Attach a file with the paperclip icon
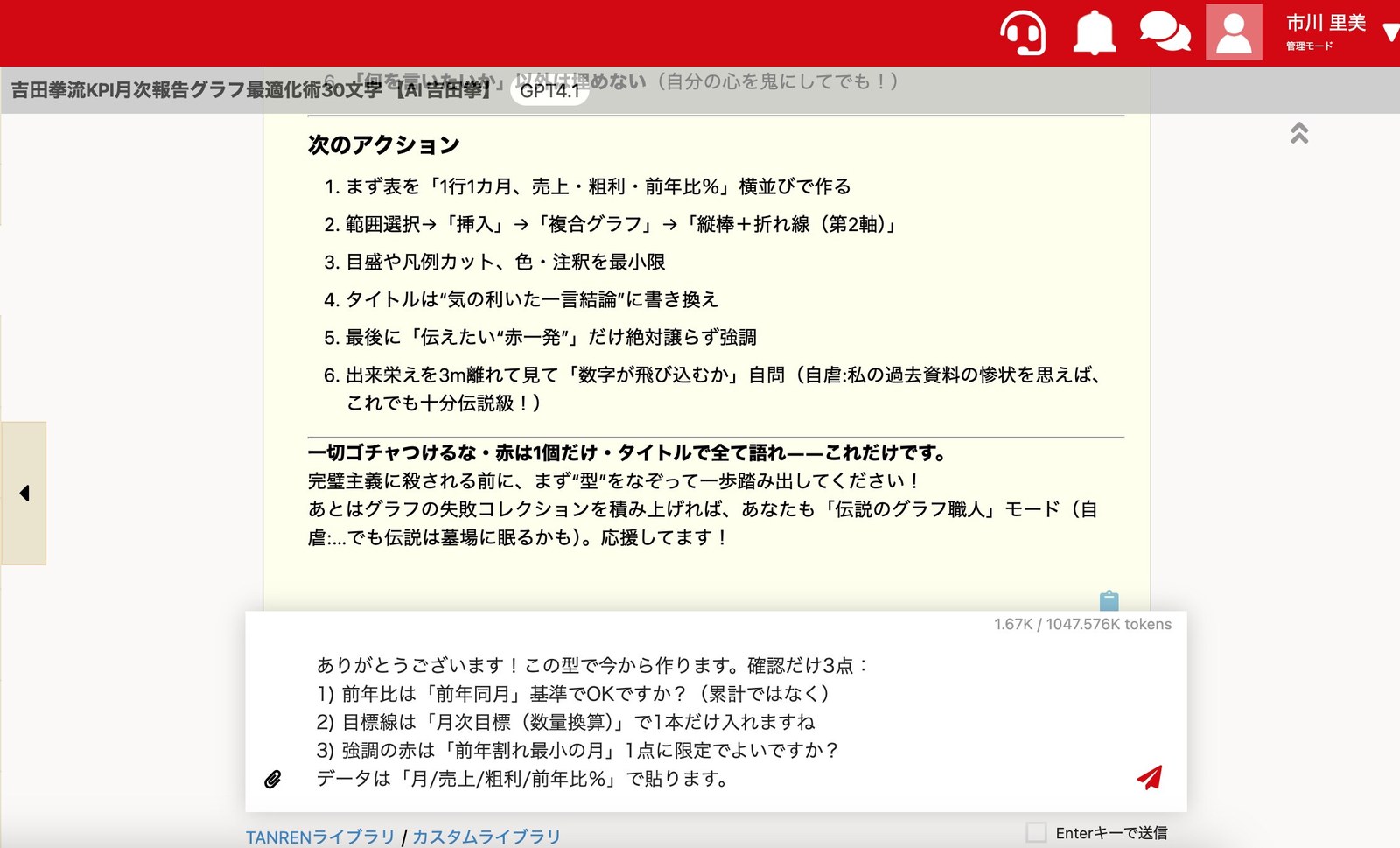The image size is (1400, 848). coord(273,779)
